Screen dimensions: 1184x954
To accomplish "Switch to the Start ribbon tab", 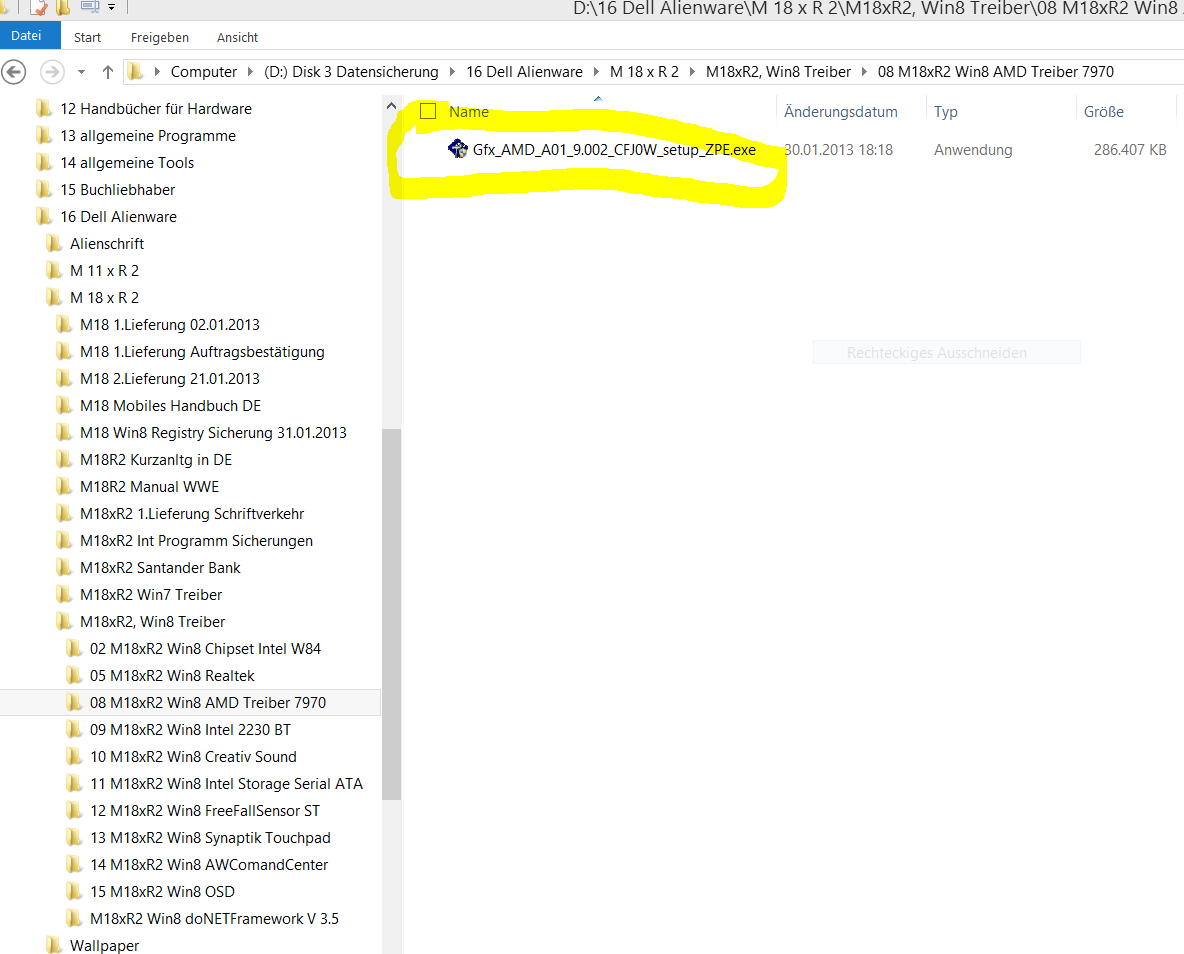I will (88, 37).
